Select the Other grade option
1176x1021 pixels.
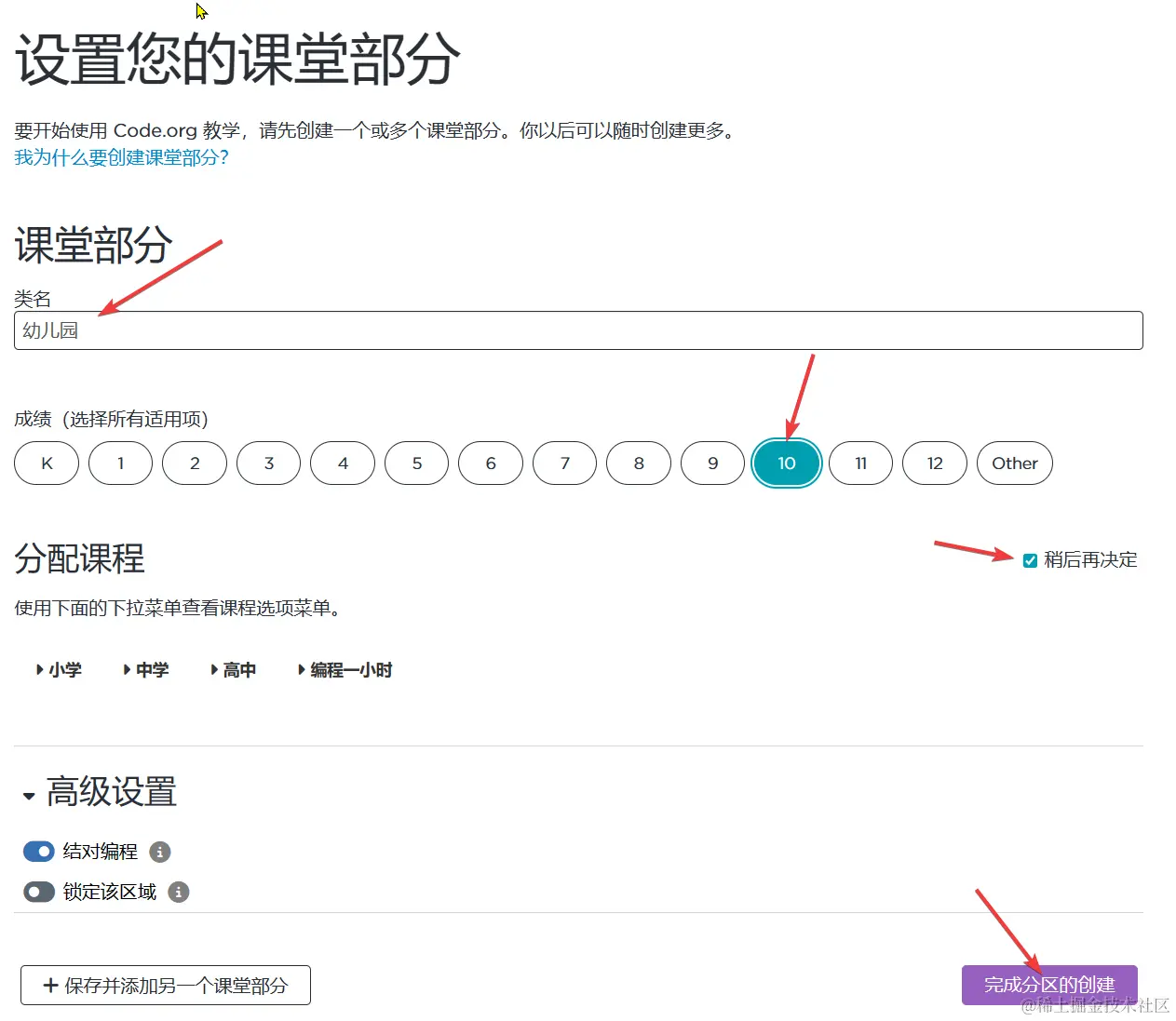[x=1014, y=463]
